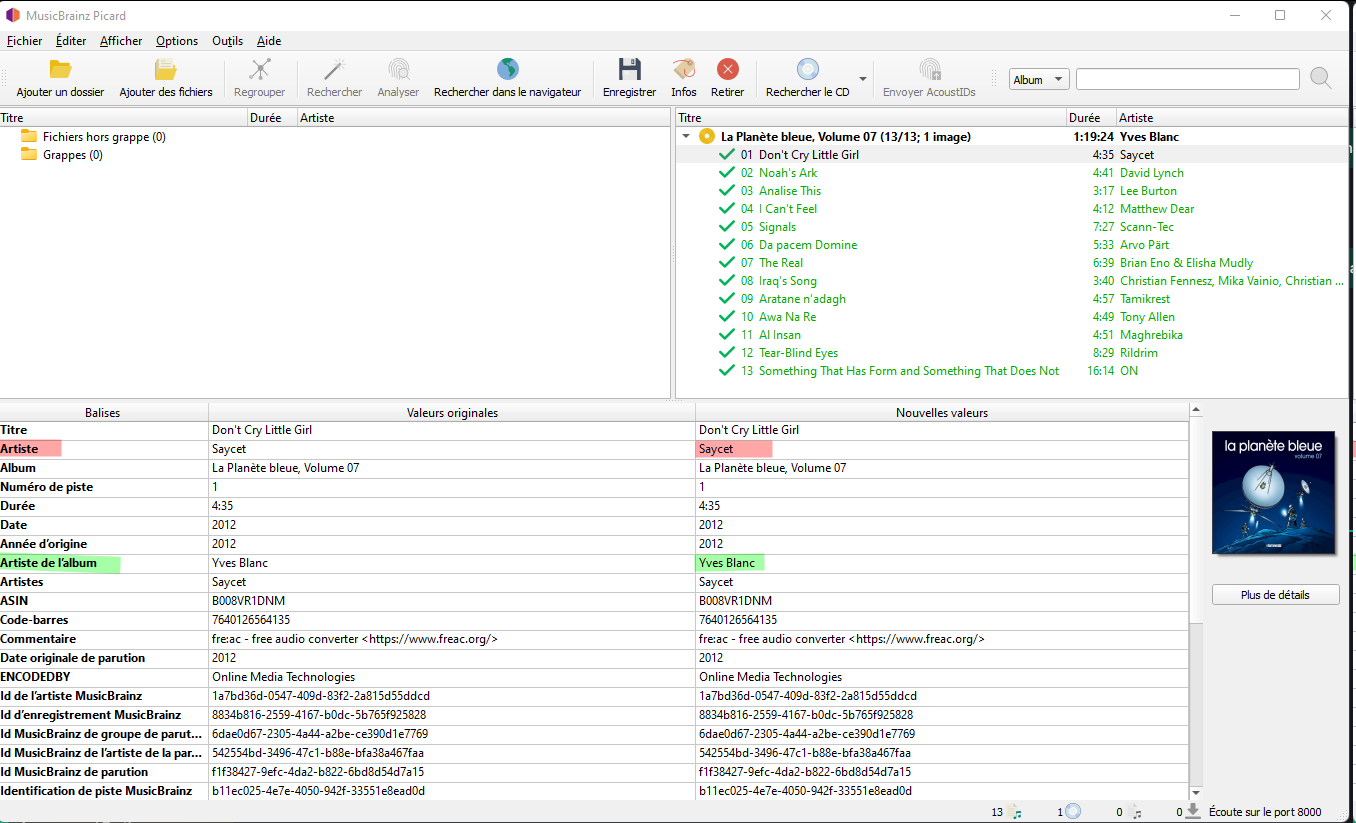Open the dropdown arrow next to Rechercher le CD
Viewport: 1356px width, 823px height.
click(x=862, y=78)
